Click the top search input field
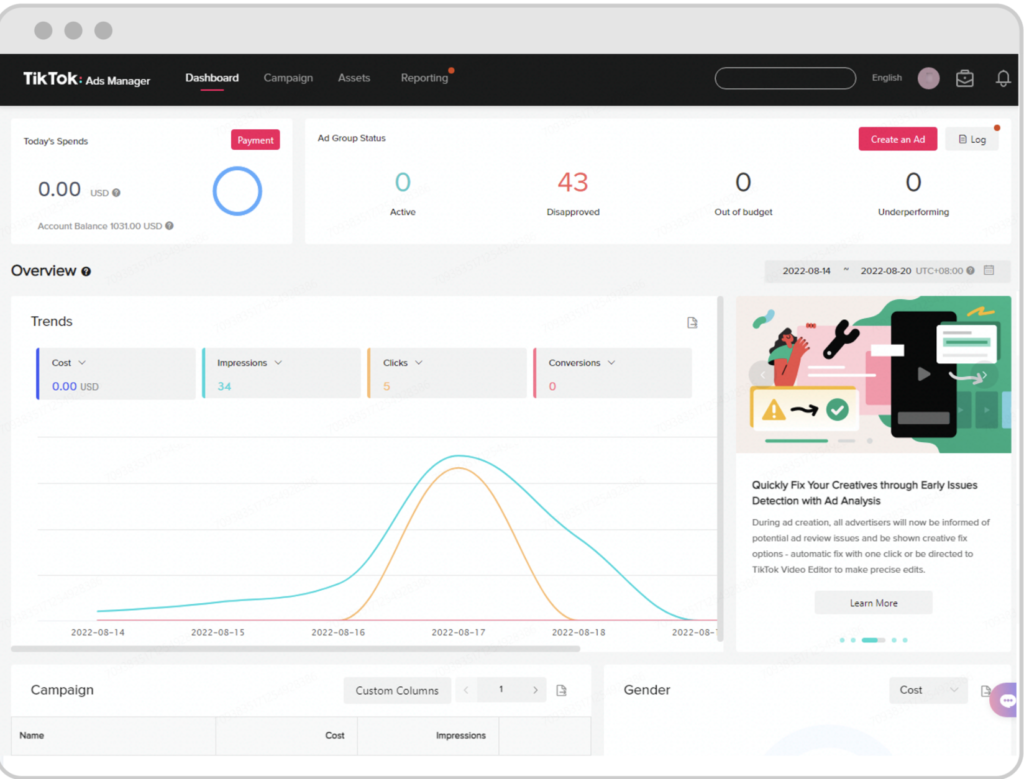Screen dimensions: 1024x779 click(785, 78)
